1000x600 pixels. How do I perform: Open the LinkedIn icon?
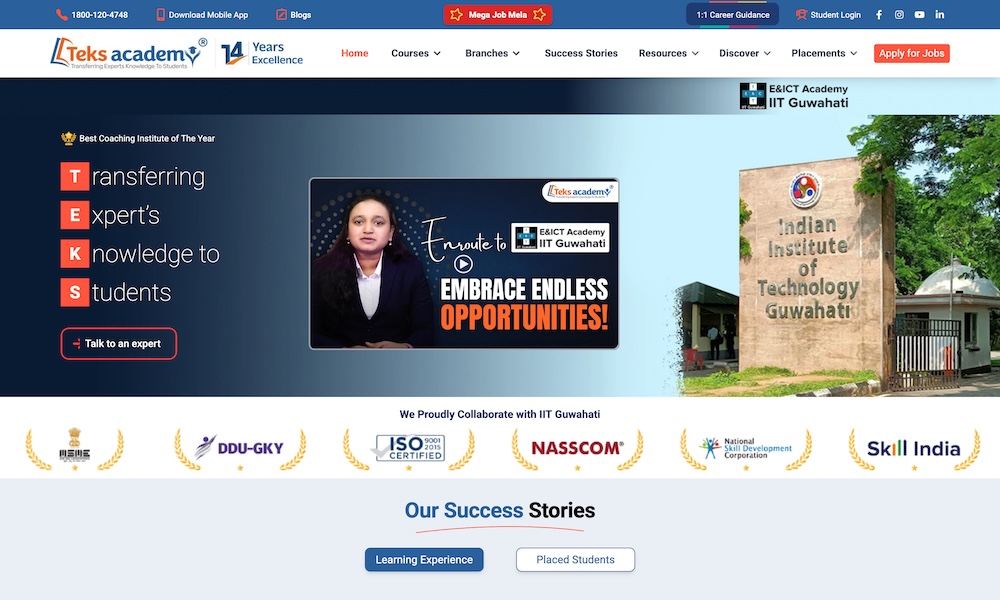[939, 14]
